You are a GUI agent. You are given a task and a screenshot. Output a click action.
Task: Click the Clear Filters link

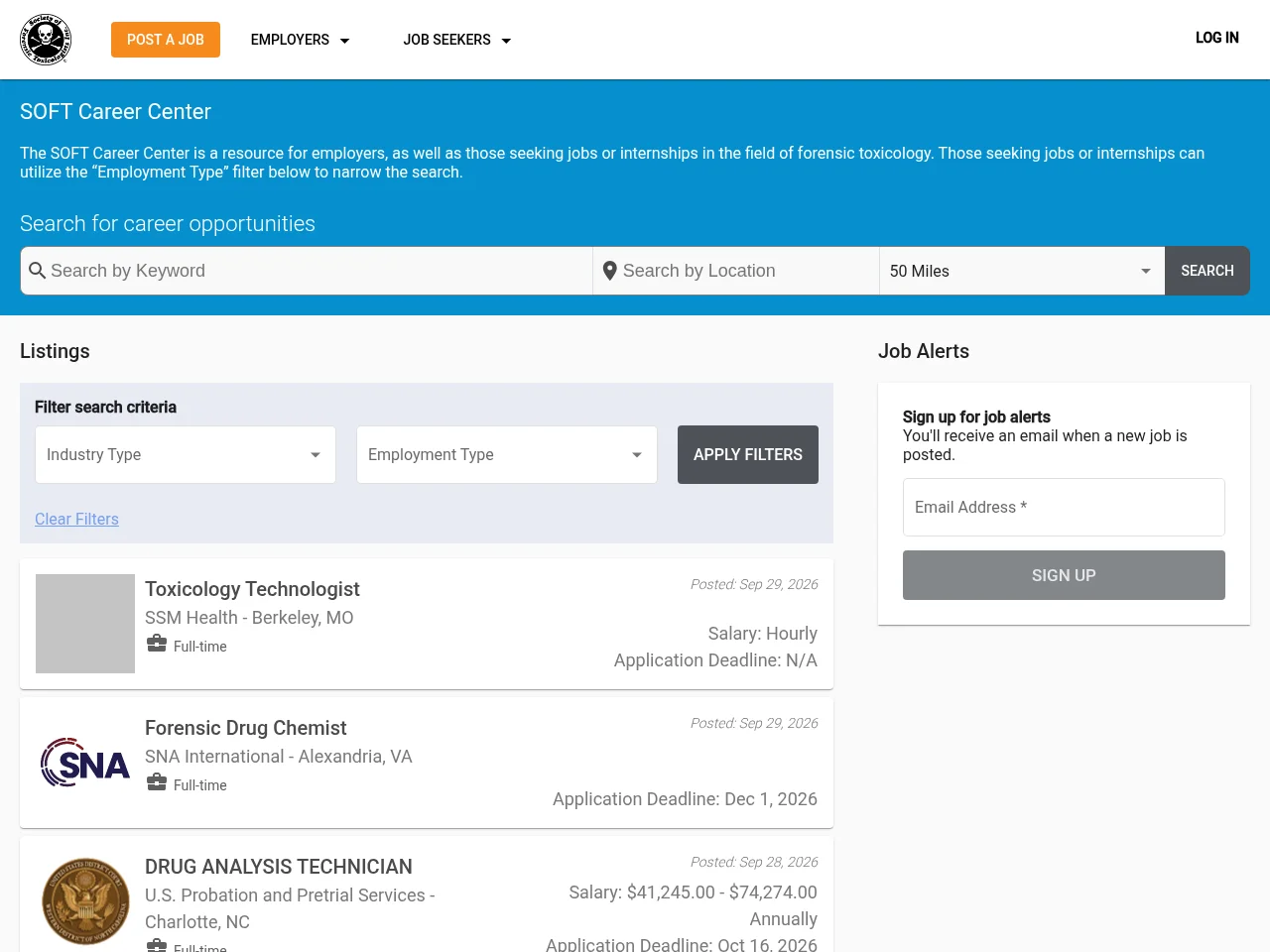76,519
